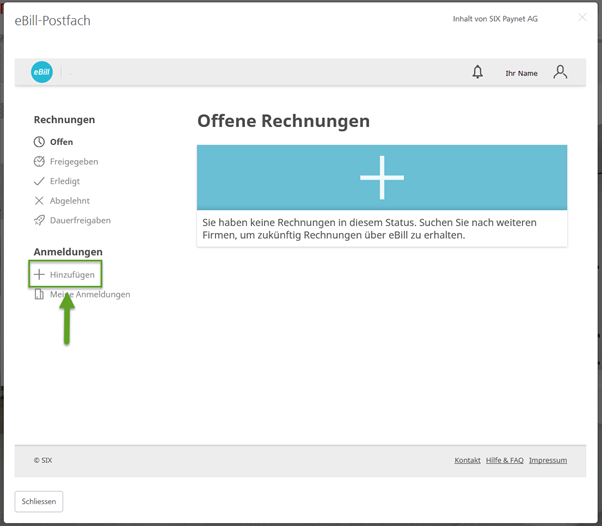
Task: Open the user profile icon
Action: tap(560, 72)
